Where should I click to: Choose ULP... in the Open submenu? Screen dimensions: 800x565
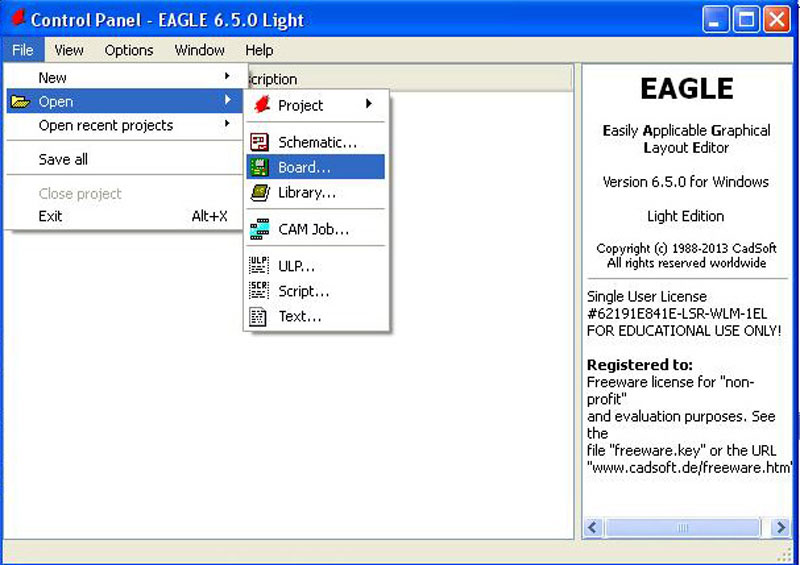coord(316,266)
